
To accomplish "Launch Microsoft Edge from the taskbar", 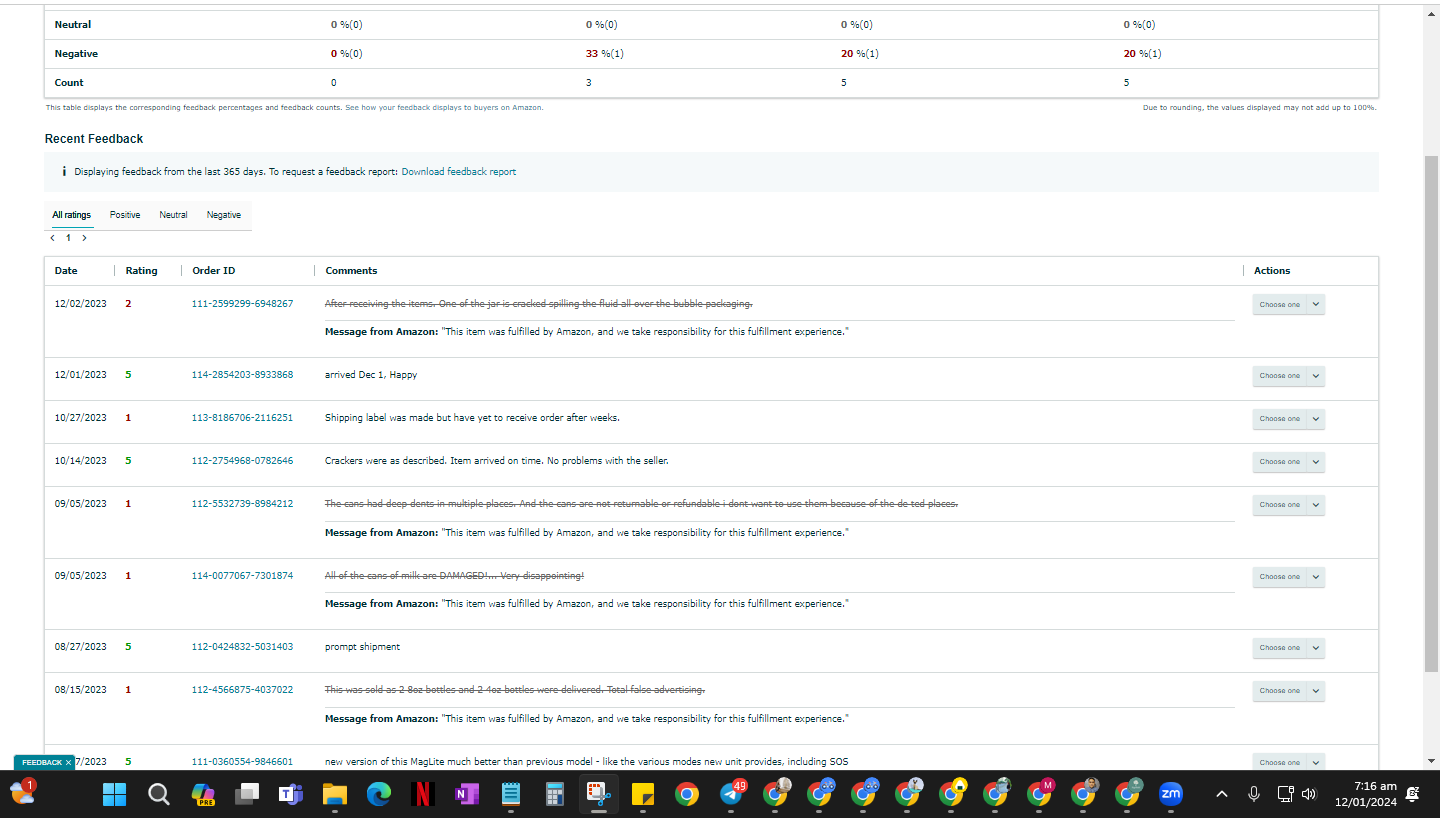I will [379, 794].
